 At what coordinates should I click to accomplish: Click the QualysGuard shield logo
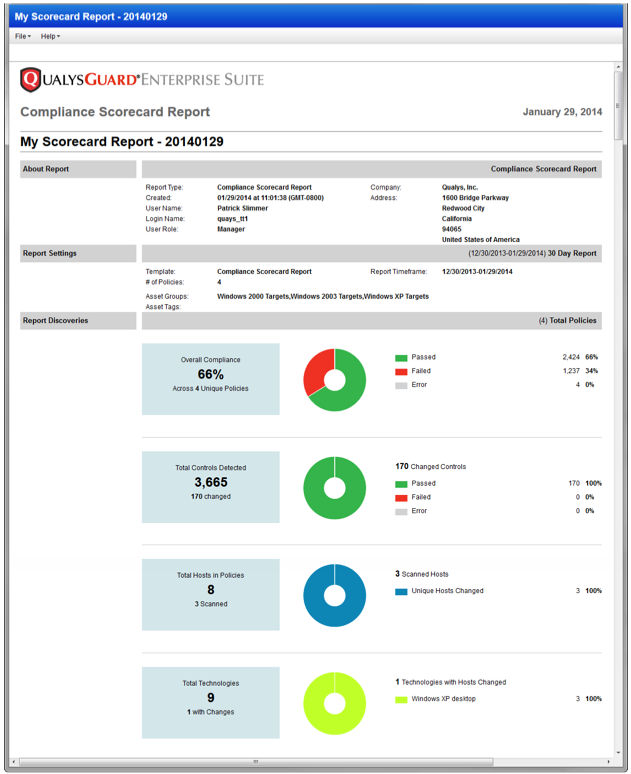(x=31, y=79)
